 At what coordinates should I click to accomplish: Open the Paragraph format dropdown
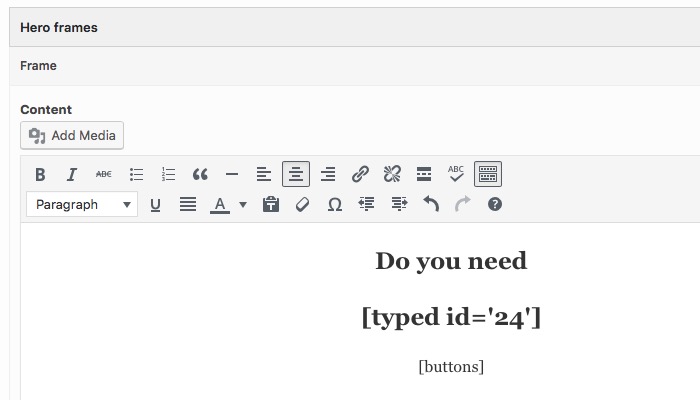click(x=82, y=204)
